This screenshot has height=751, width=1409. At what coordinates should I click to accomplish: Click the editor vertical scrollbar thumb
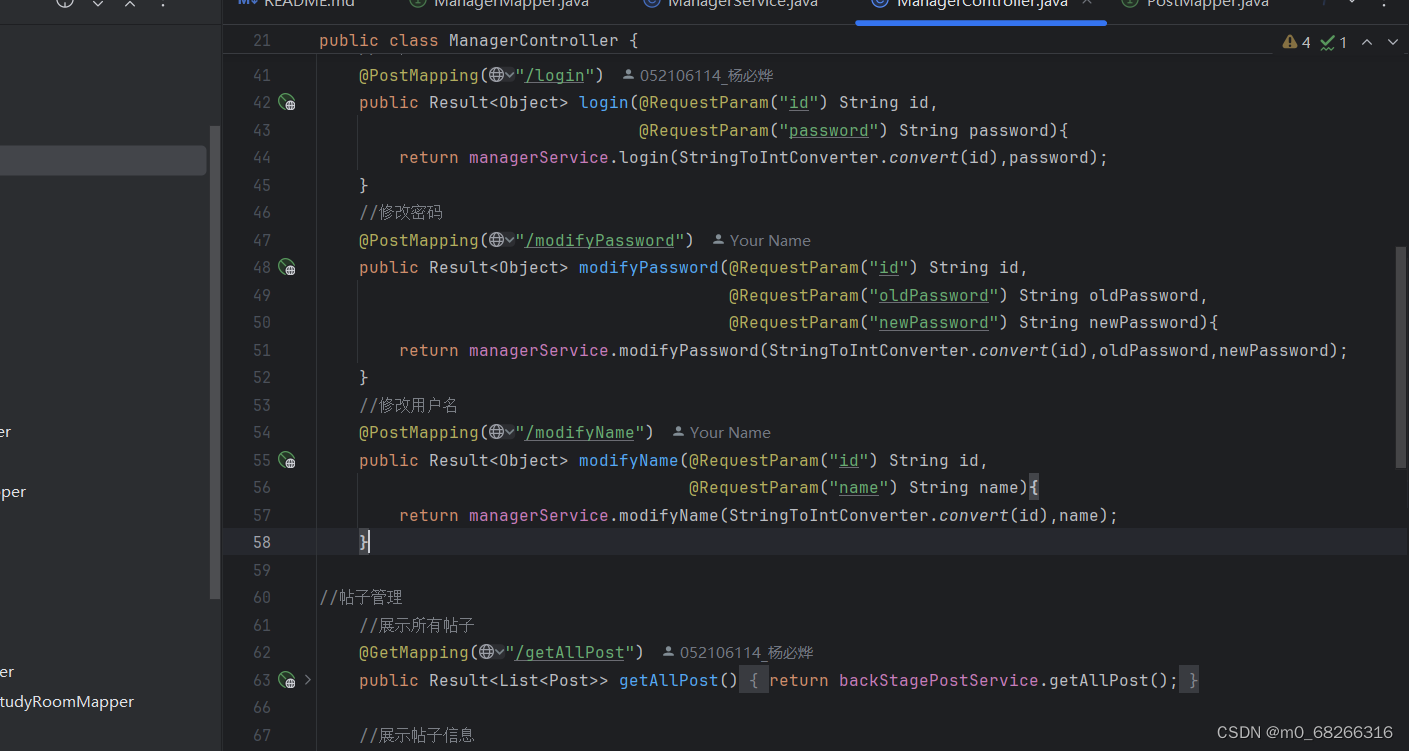tap(1400, 357)
